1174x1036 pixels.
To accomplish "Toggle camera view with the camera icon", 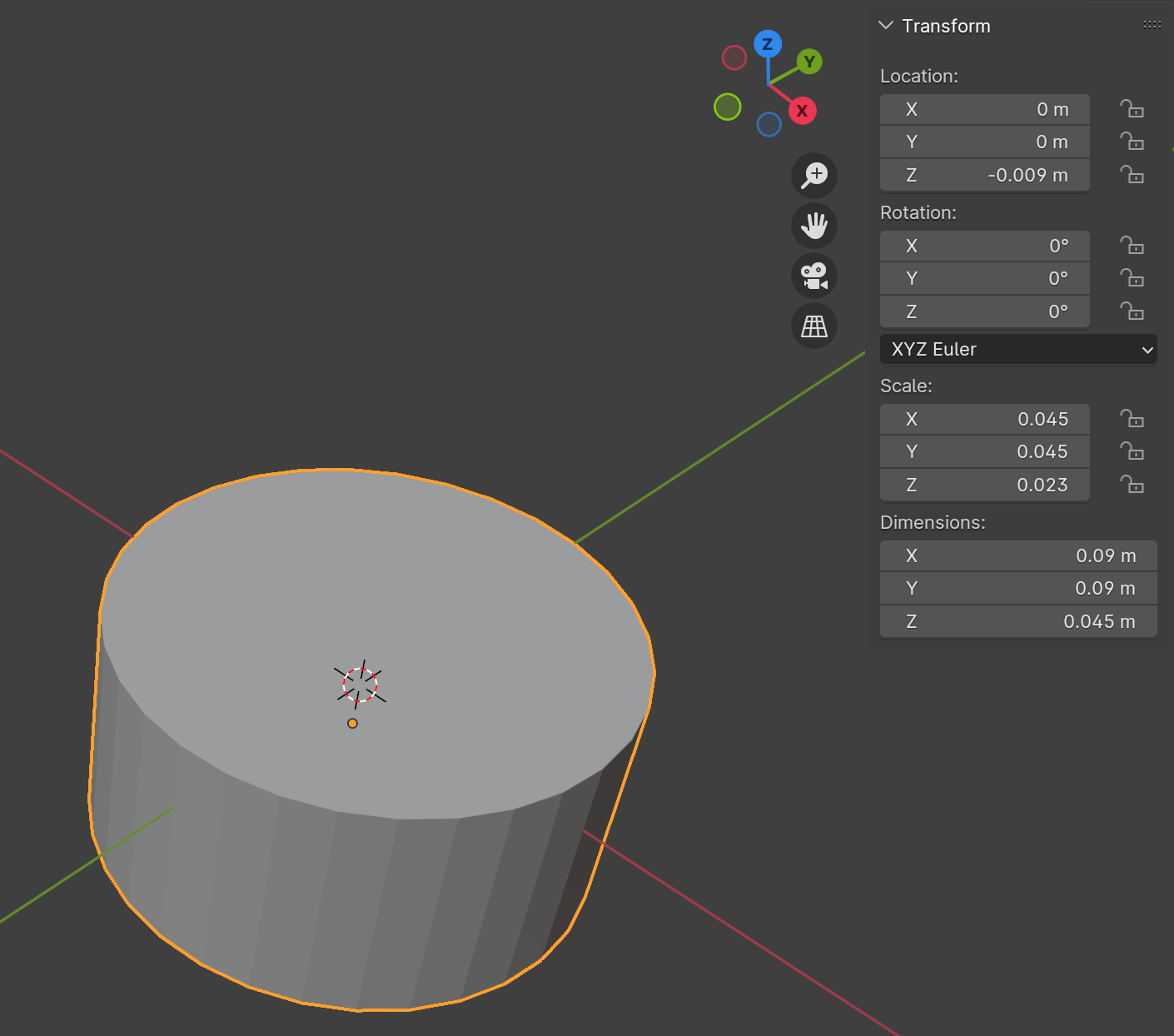I will (814, 276).
